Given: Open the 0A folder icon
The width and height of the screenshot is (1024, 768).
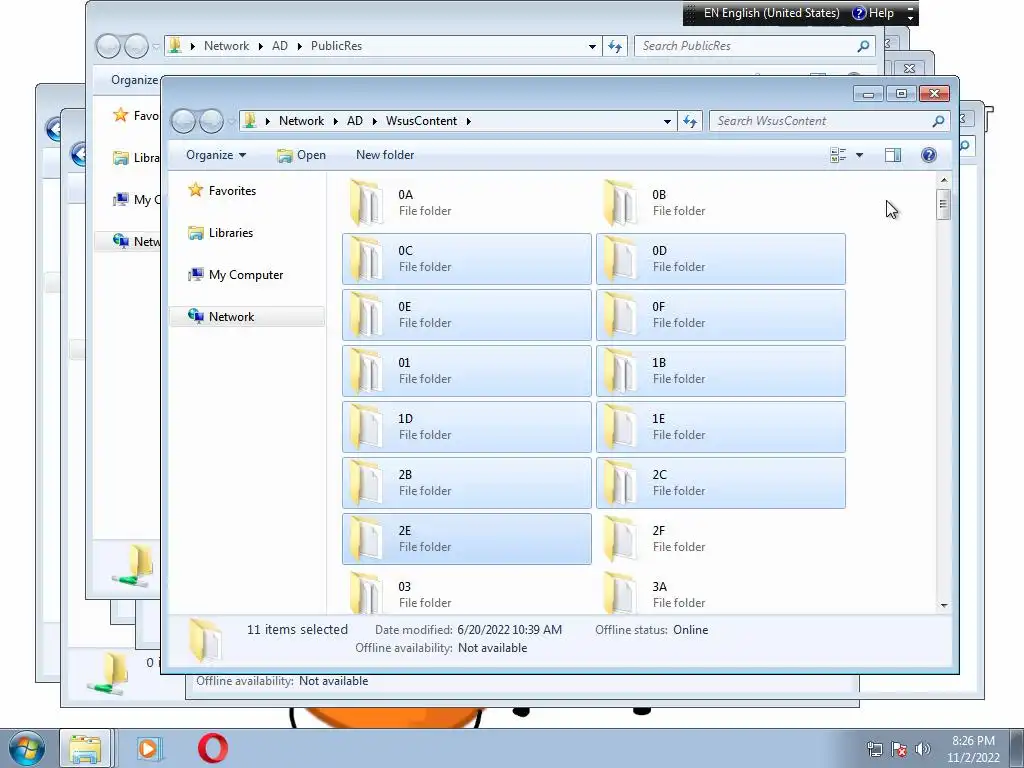Looking at the screenshot, I should (366, 202).
